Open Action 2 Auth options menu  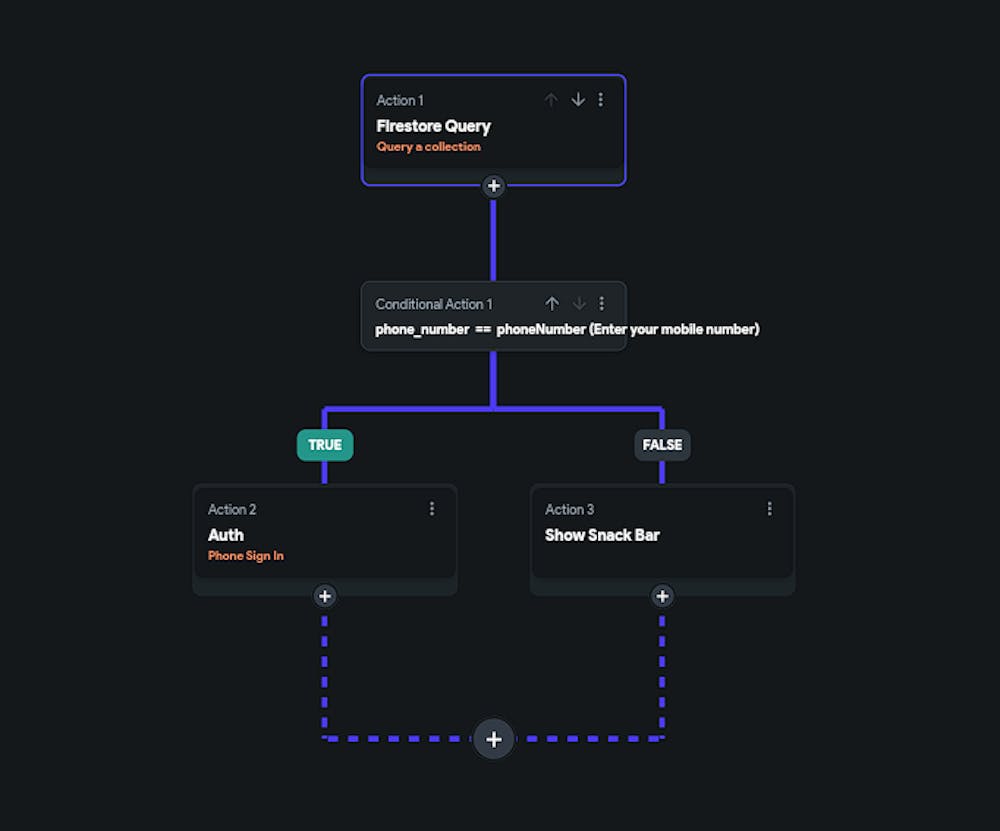click(x=432, y=509)
